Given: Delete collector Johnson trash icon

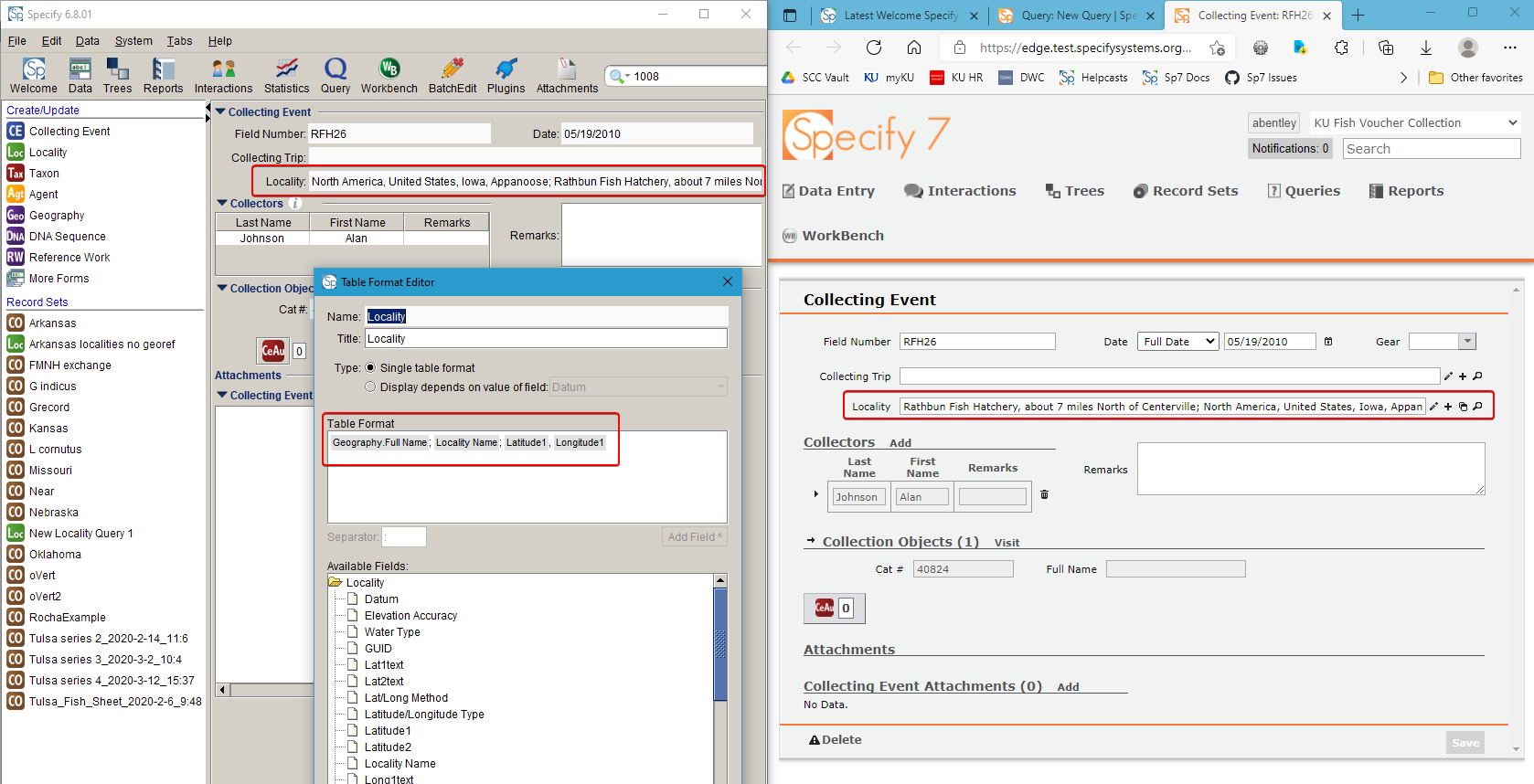Looking at the screenshot, I should pyautogui.click(x=1044, y=494).
